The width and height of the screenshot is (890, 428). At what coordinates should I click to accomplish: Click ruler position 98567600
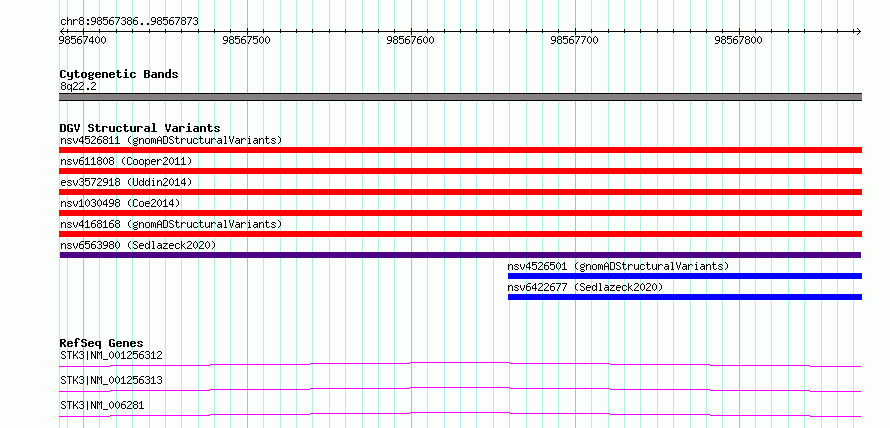[x=410, y=40]
